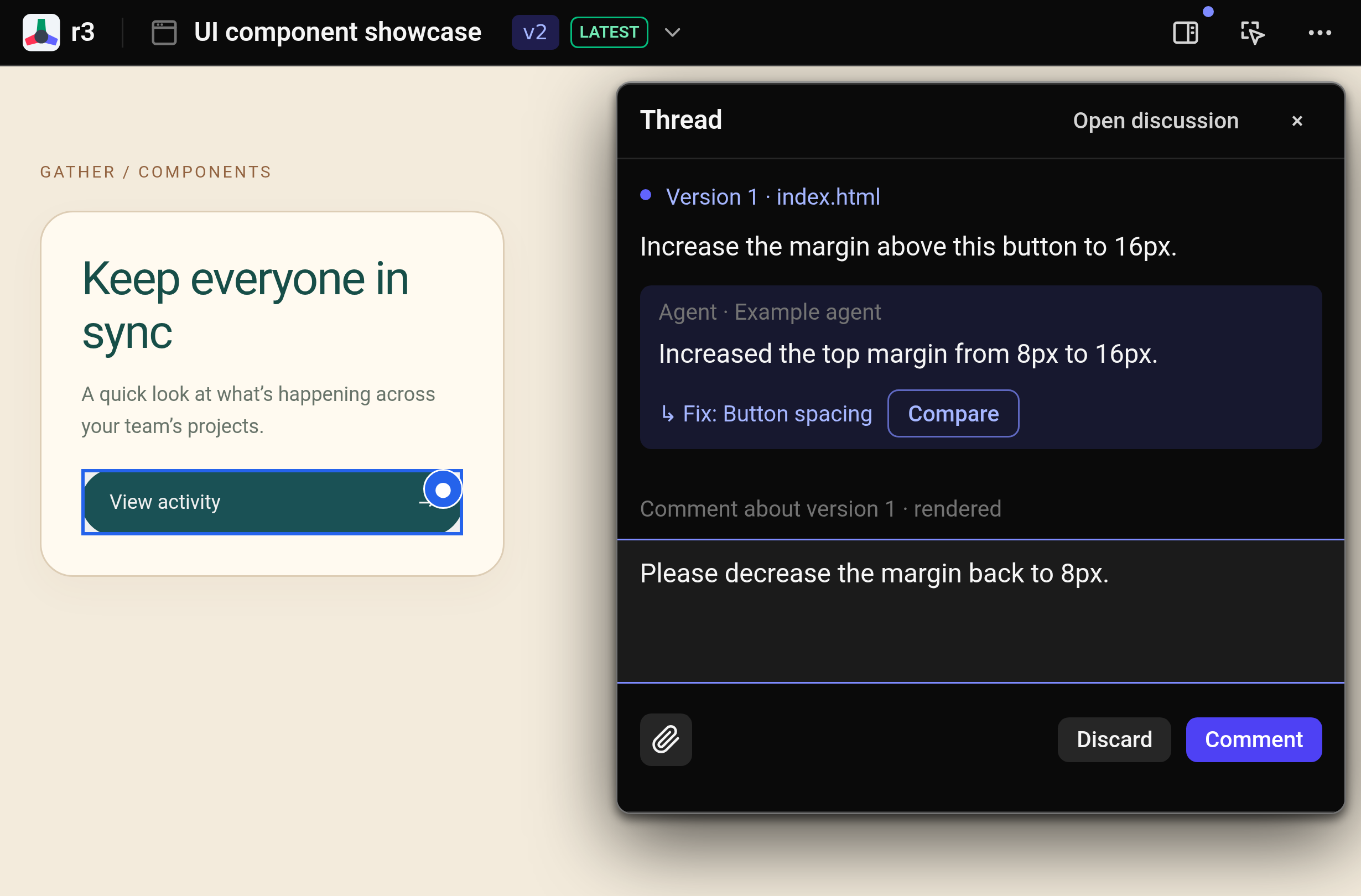Click the 'Agent · Example agent' label
The height and width of the screenshot is (896, 1361).
point(769,311)
